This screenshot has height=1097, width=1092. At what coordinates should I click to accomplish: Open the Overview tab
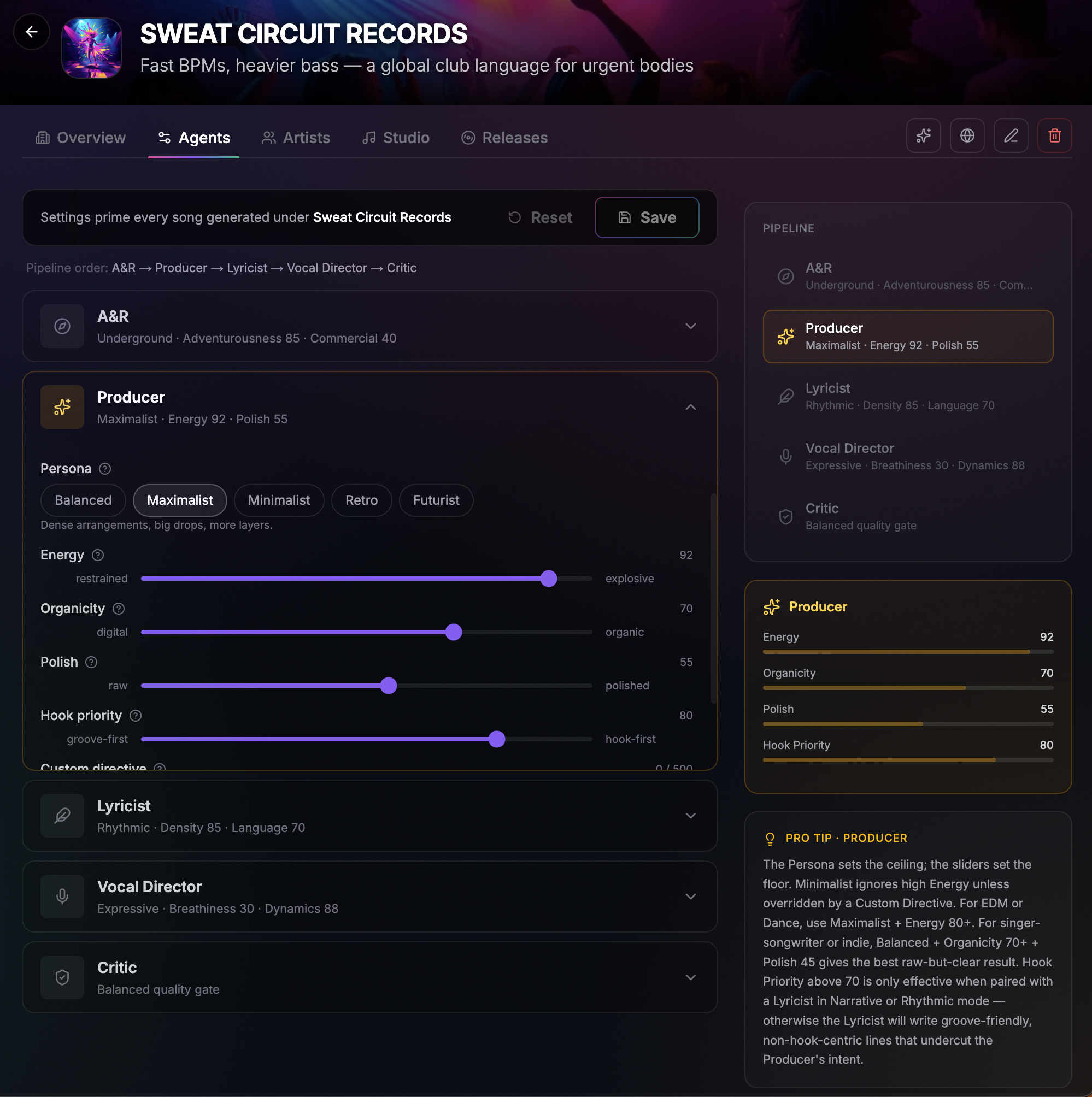(80, 138)
